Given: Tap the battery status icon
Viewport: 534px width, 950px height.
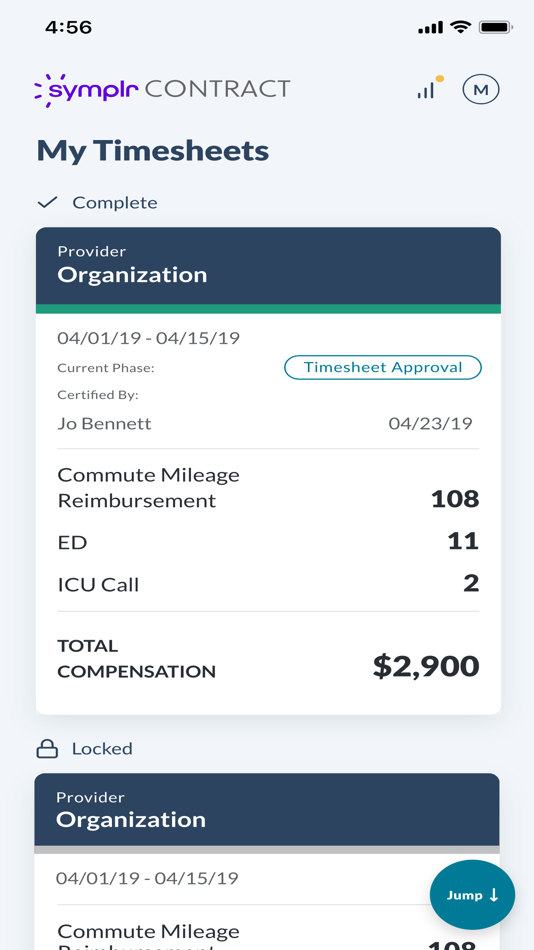Looking at the screenshot, I should click(x=496, y=27).
